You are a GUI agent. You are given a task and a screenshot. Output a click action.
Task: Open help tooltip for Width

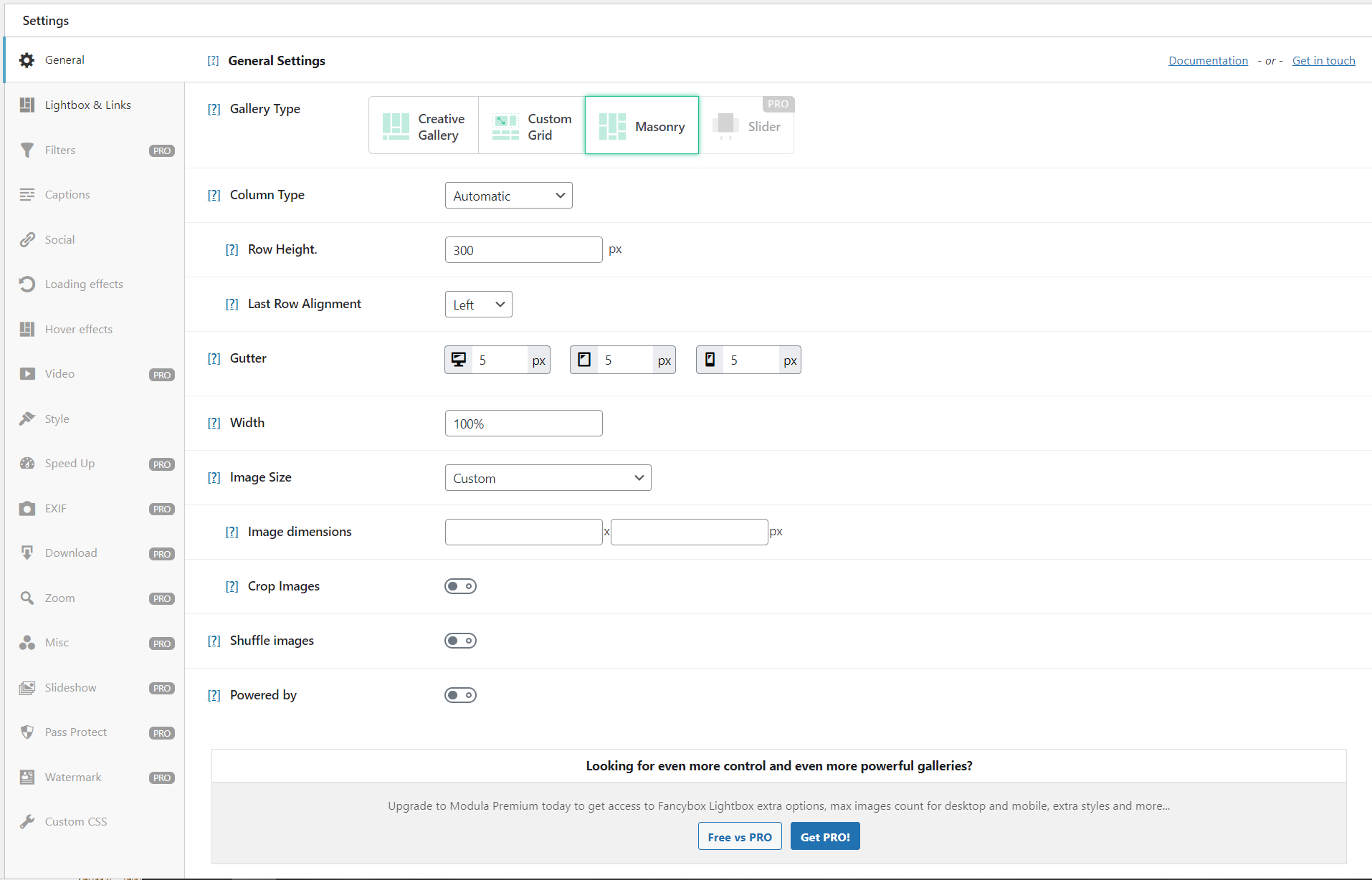[x=214, y=423]
